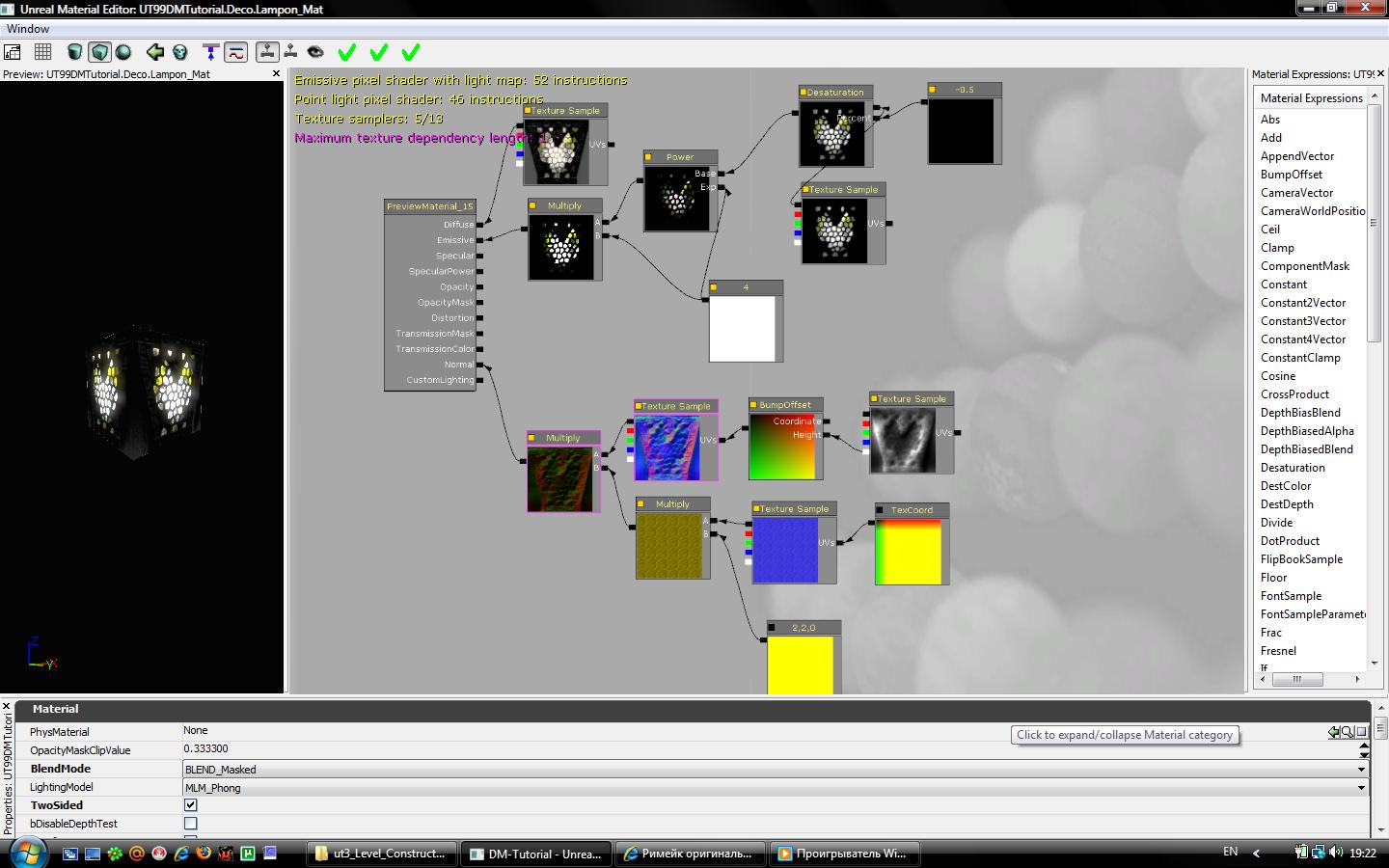Select Abs in Material Expressions list
This screenshot has width=1389, height=868.
coord(1270,120)
